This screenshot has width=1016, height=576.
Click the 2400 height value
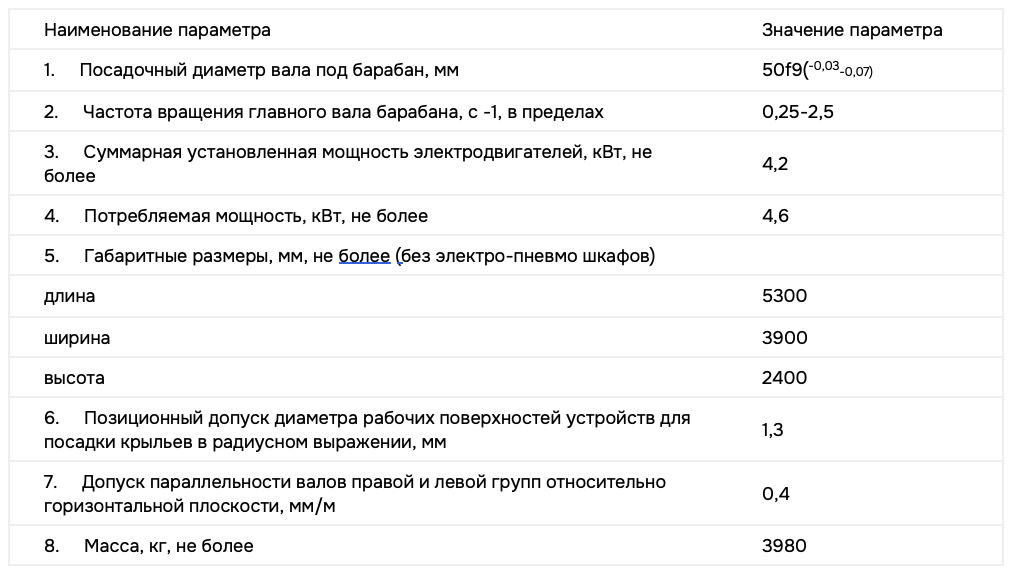(784, 379)
